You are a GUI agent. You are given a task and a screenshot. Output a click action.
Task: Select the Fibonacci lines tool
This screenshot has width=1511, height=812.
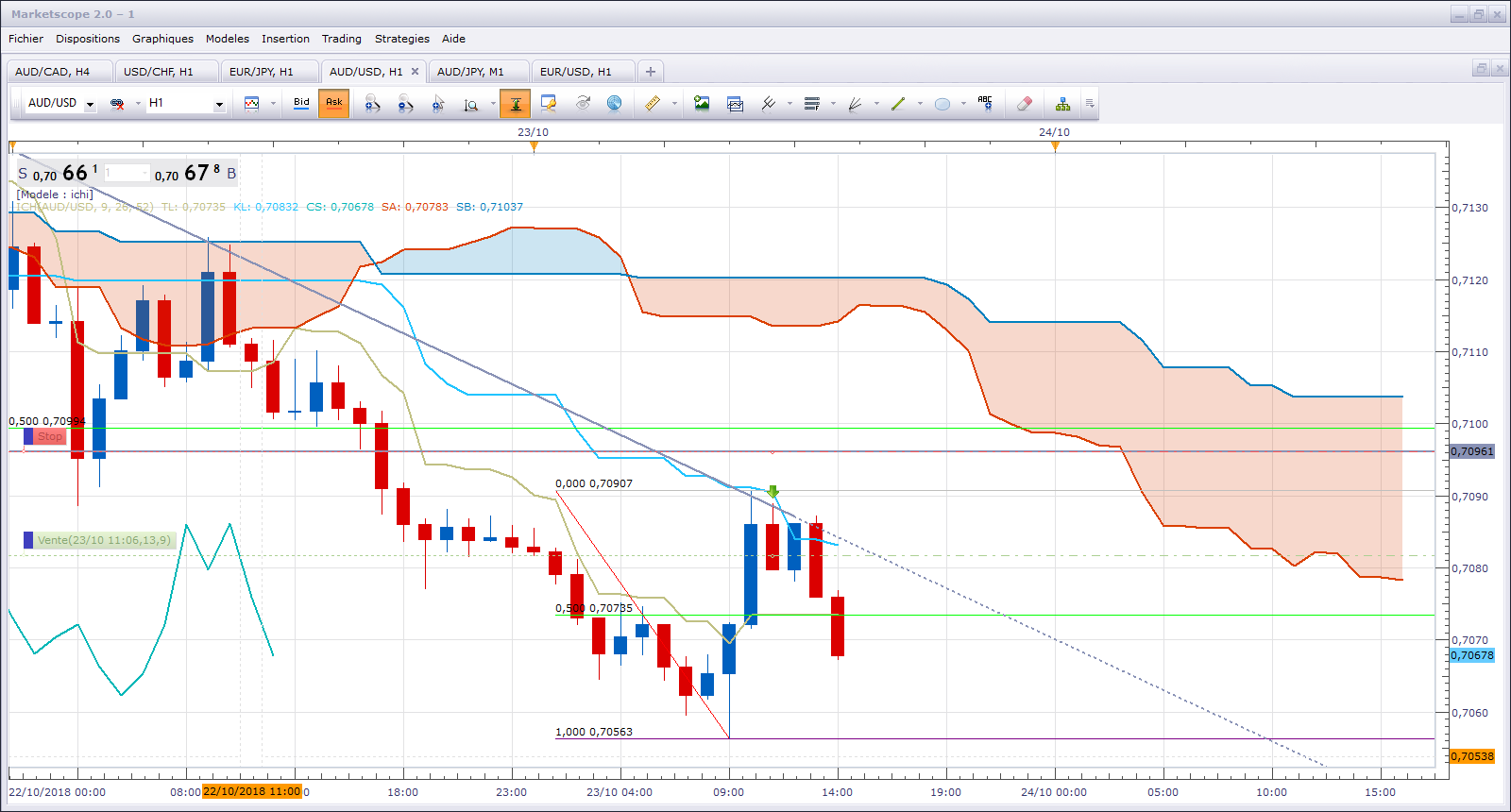click(811, 104)
